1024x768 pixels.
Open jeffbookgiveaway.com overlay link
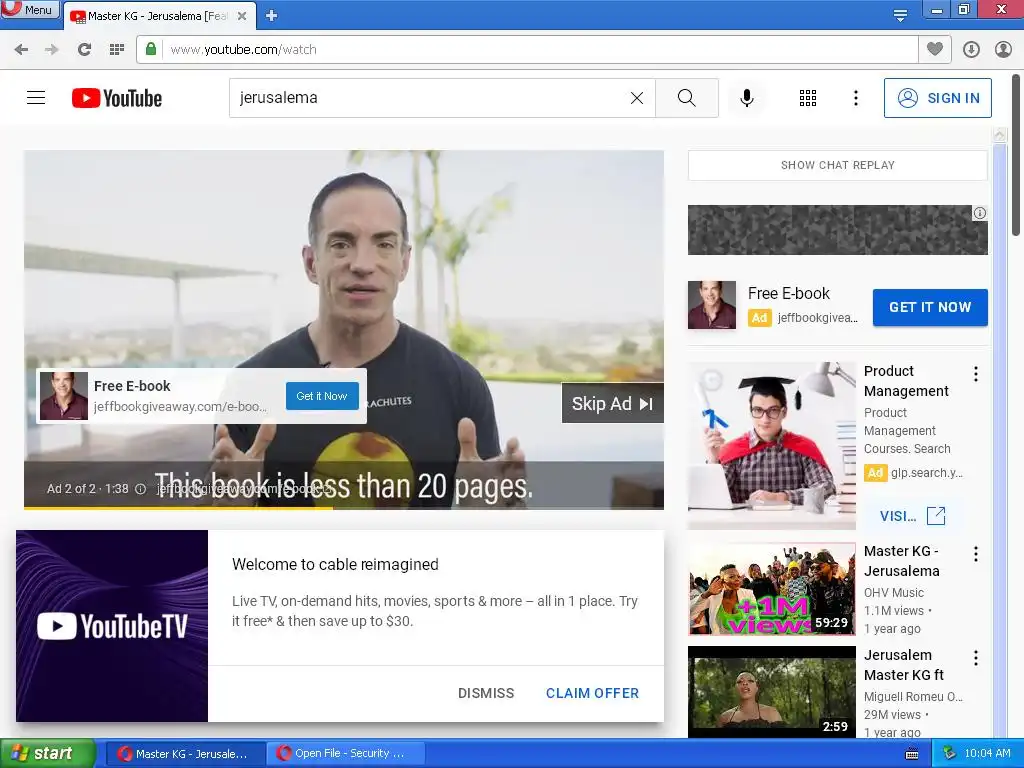click(x=180, y=406)
